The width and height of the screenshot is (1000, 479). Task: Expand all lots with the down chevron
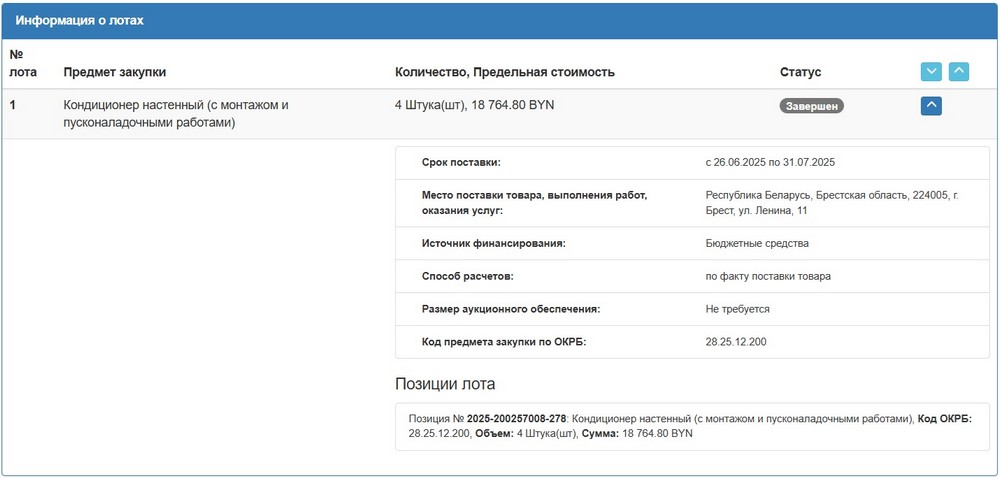click(x=931, y=72)
